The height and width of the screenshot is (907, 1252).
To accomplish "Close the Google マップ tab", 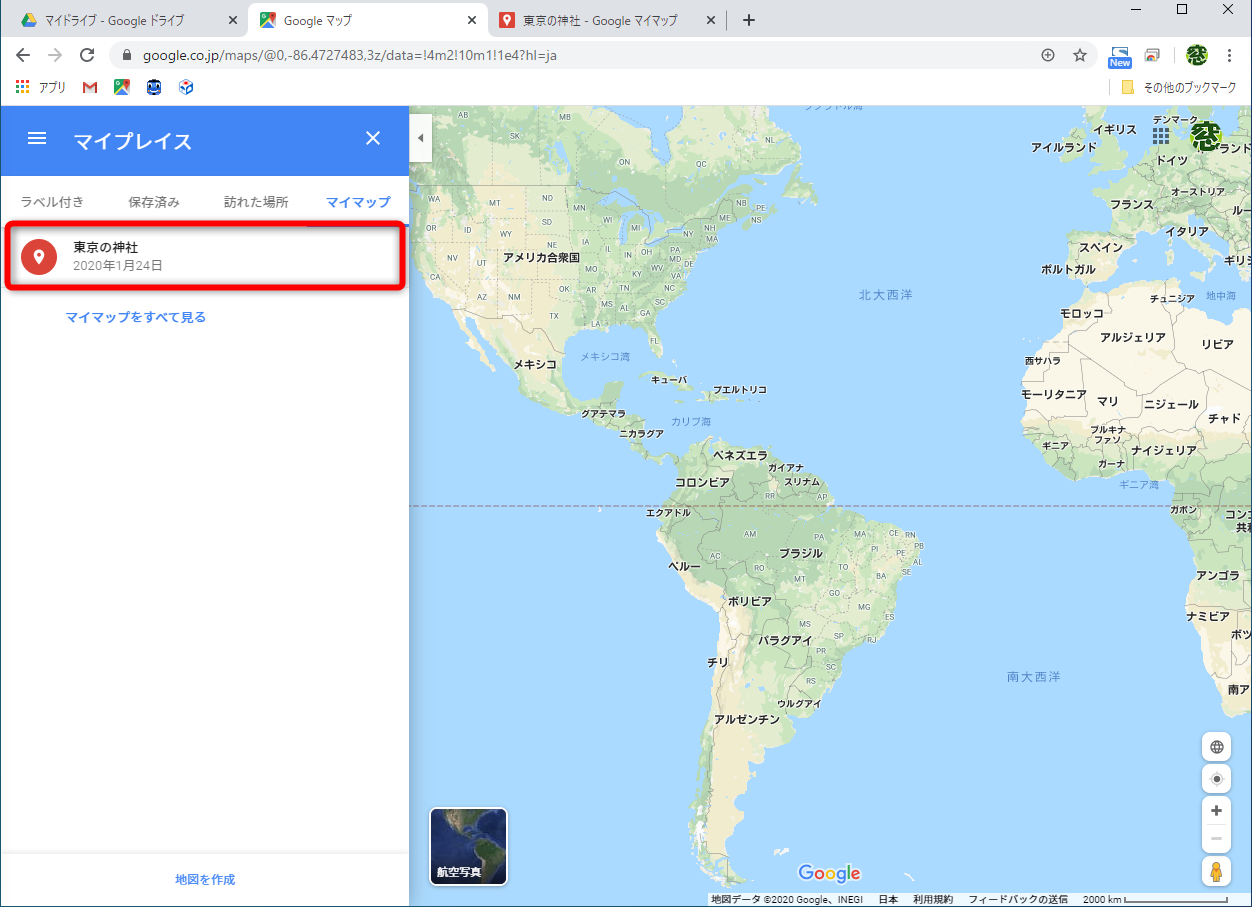I will pos(472,20).
